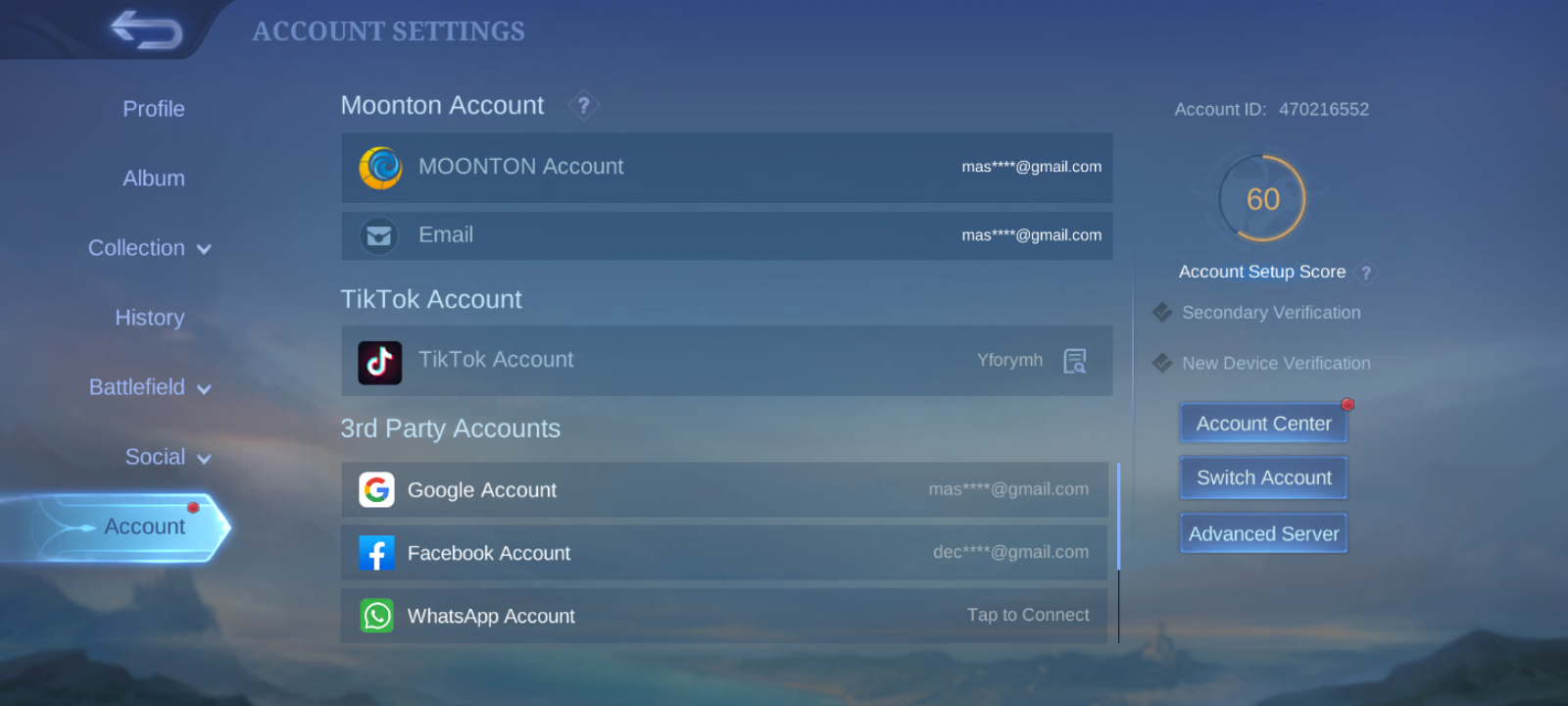Image resolution: width=1568 pixels, height=706 pixels.
Task: Click the Switch Account button
Action: pos(1263,478)
